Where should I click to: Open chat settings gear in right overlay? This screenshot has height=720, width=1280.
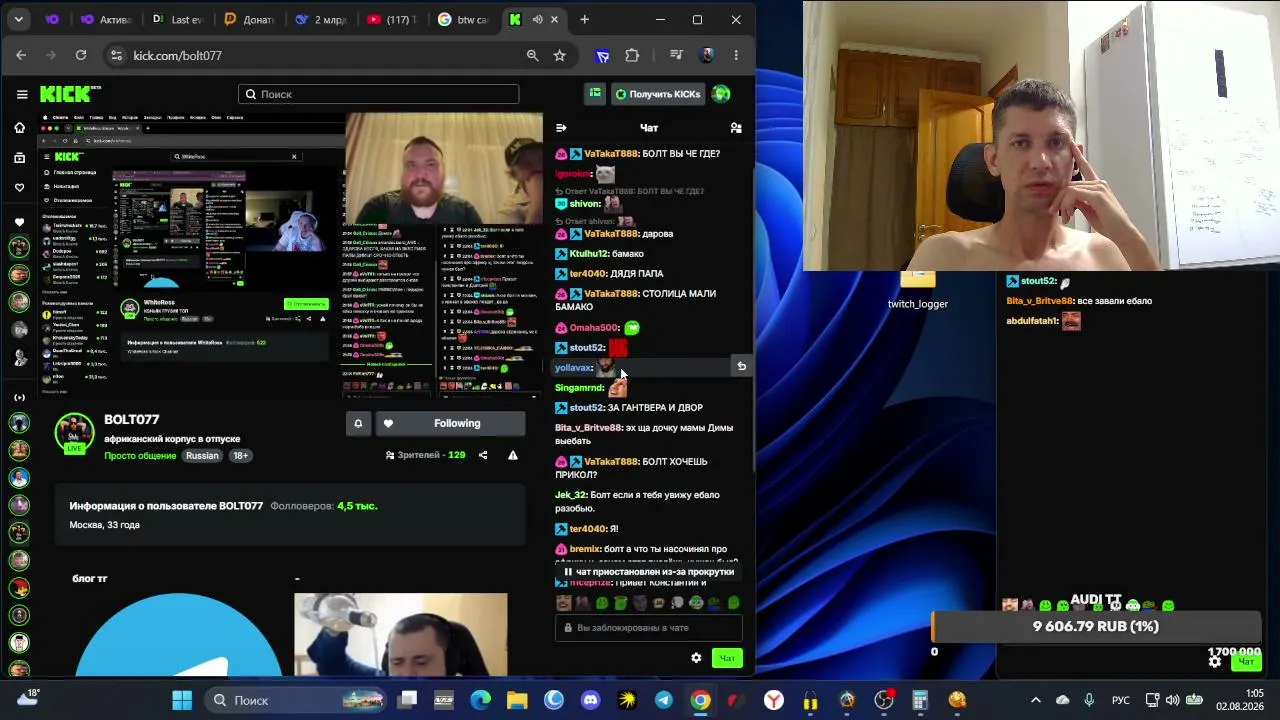(1214, 661)
